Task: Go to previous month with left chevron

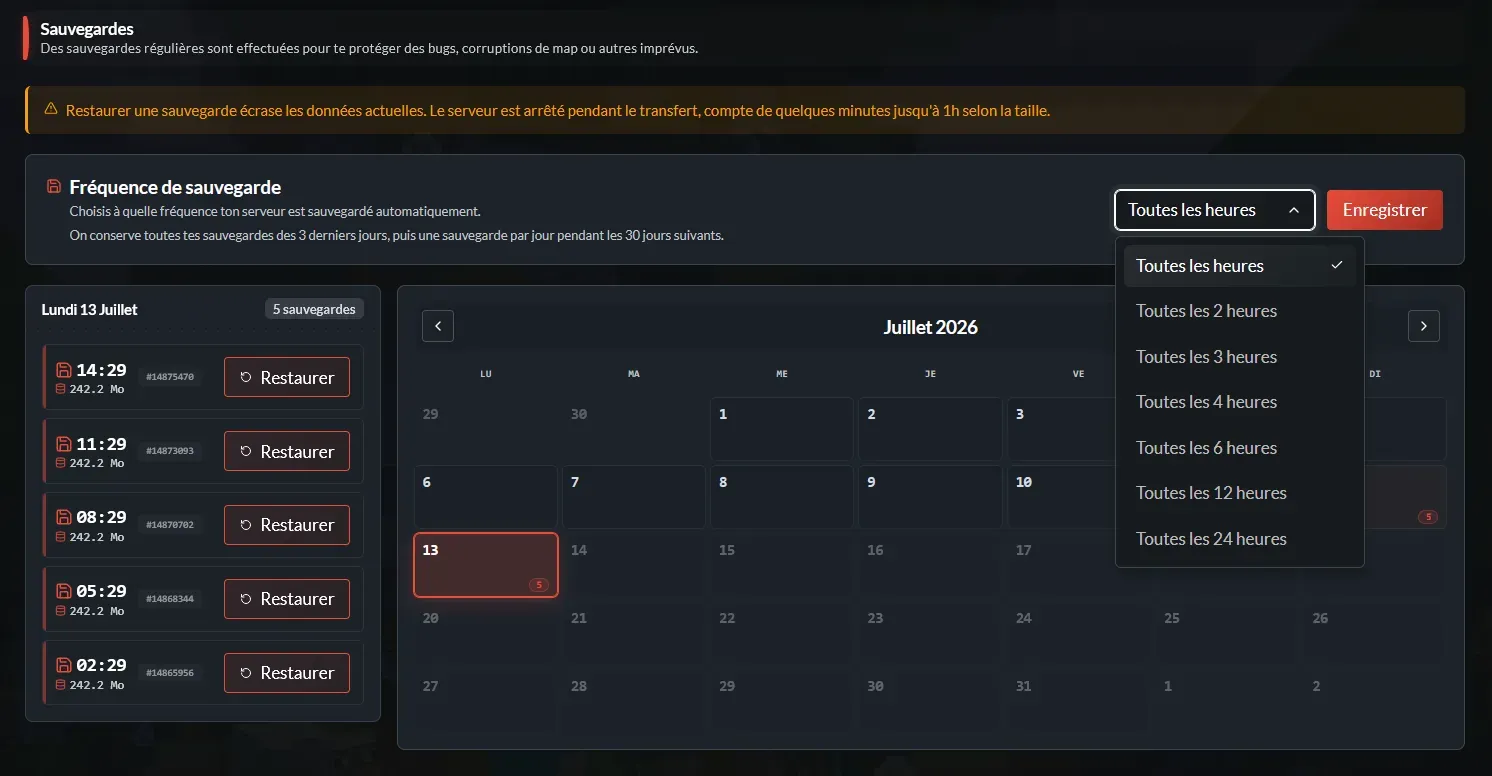Action: click(x=438, y=326)
